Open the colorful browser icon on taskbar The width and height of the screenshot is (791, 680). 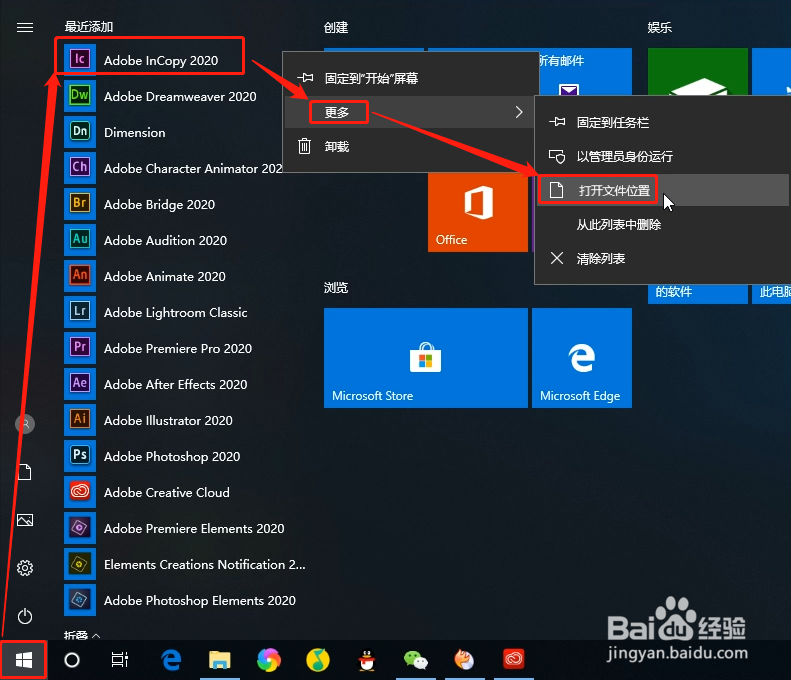click(269, 660)
